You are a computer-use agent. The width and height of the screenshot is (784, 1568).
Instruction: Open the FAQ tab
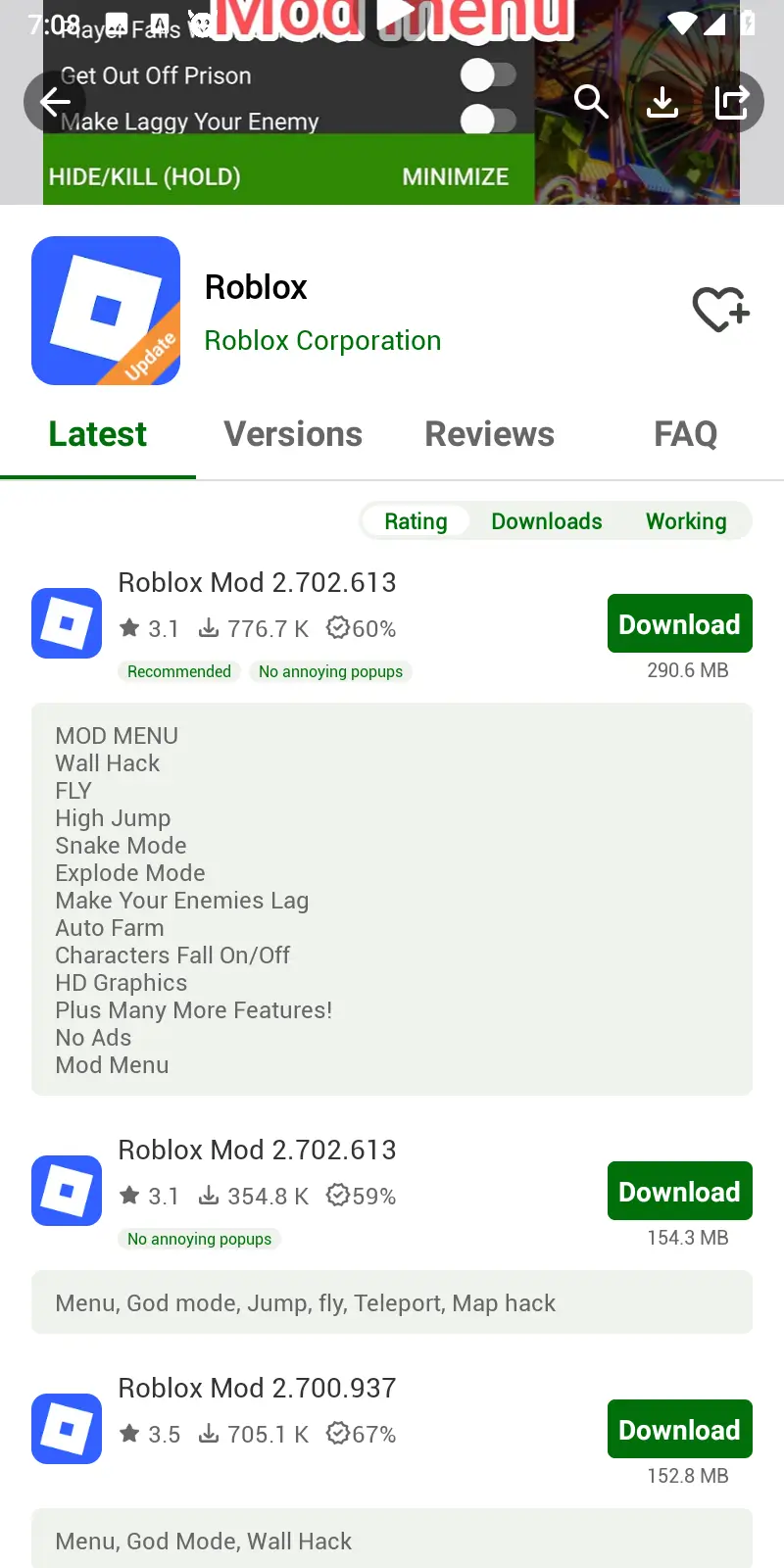(x=686, y=434)
